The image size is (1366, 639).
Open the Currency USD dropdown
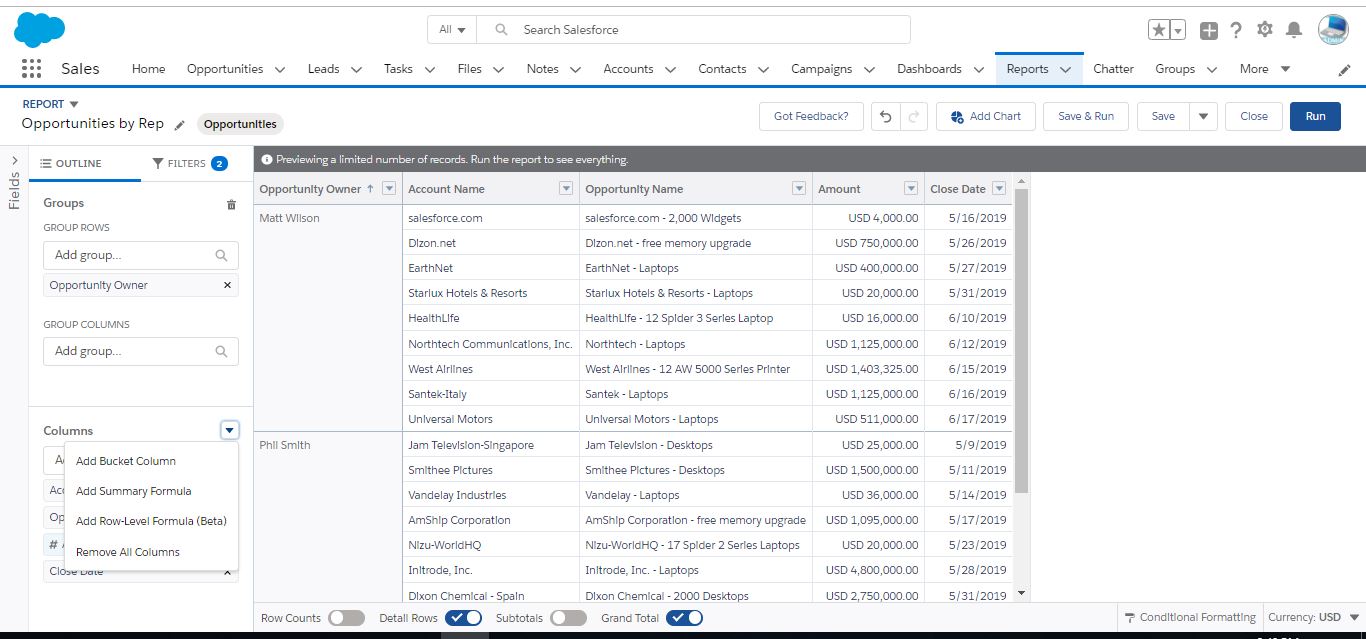coord(1313,617)
